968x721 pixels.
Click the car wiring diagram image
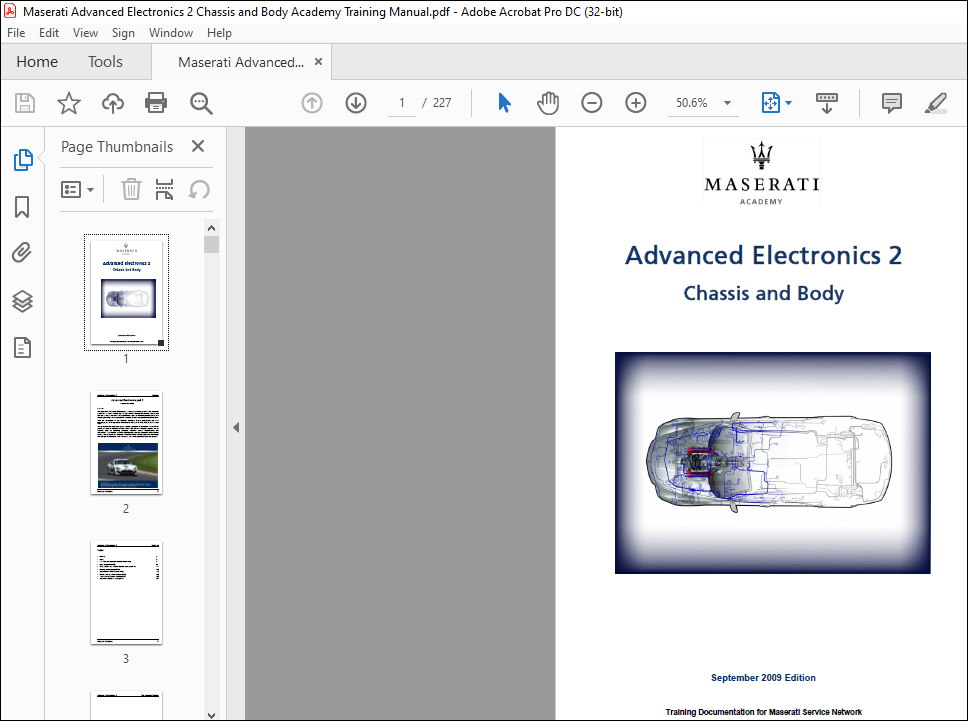[773, 463]
